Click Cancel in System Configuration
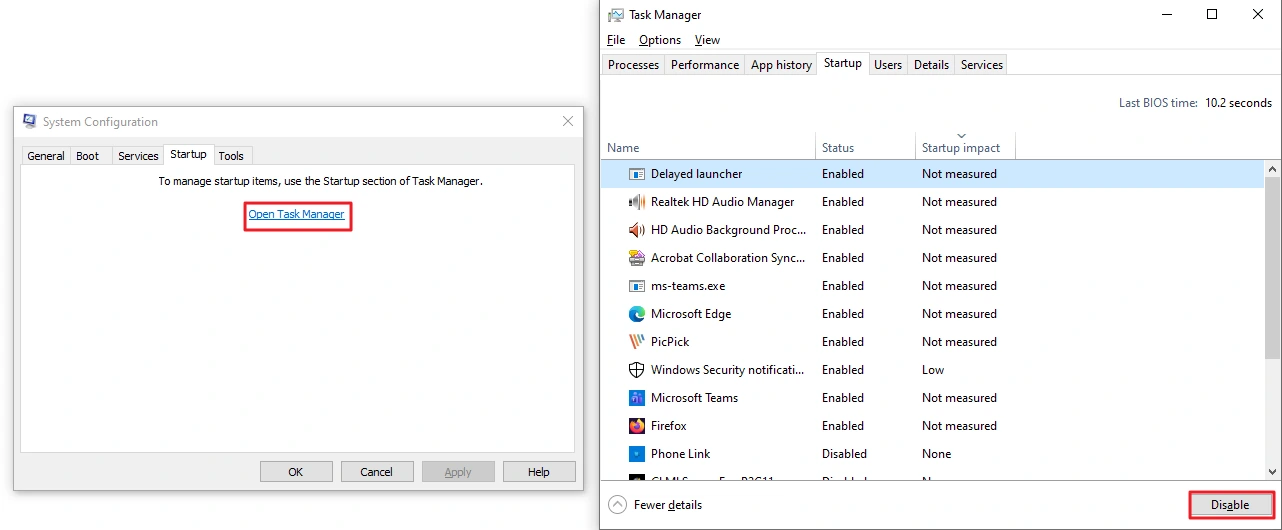 pos(377,472)
